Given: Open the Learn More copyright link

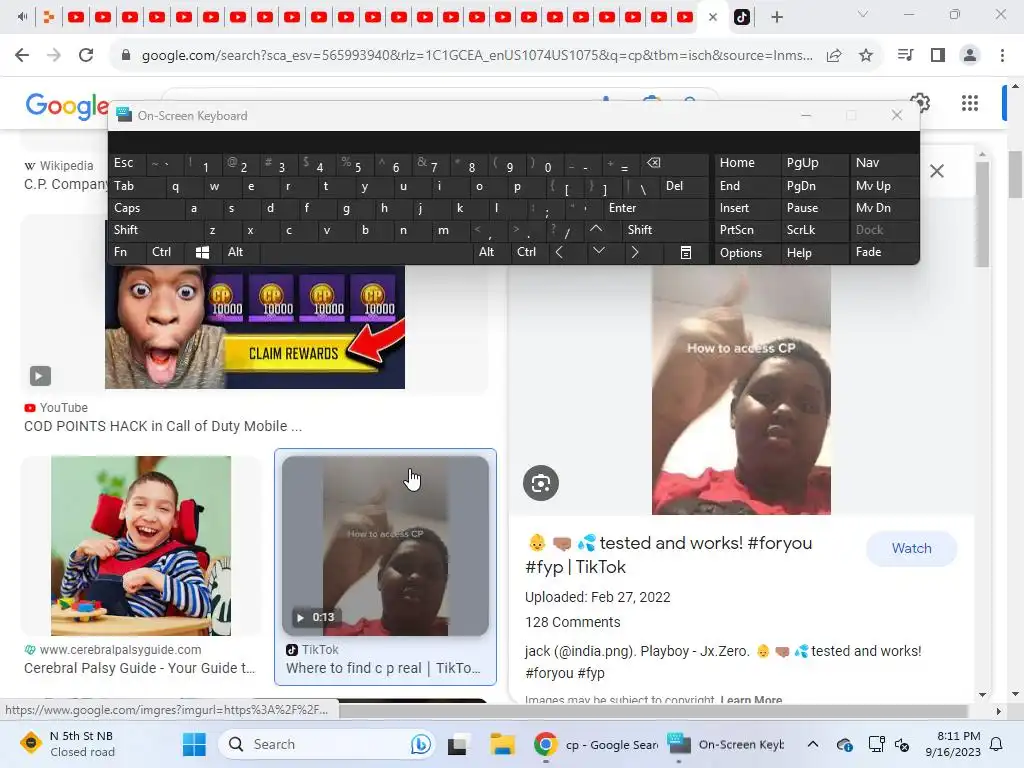Looking at the screenshot, I should pos(751,699).
